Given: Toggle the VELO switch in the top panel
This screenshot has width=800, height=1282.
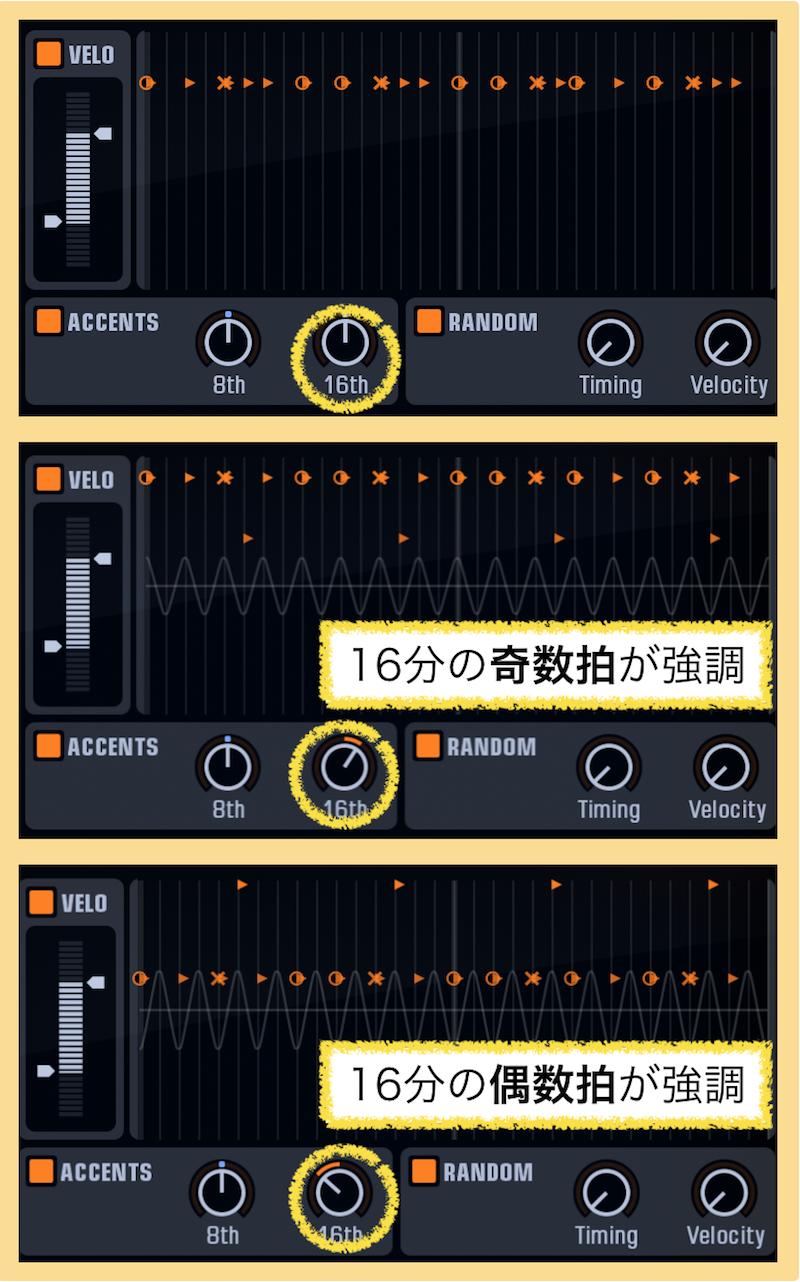Looking at the screenshot, I should pos(48,54).
